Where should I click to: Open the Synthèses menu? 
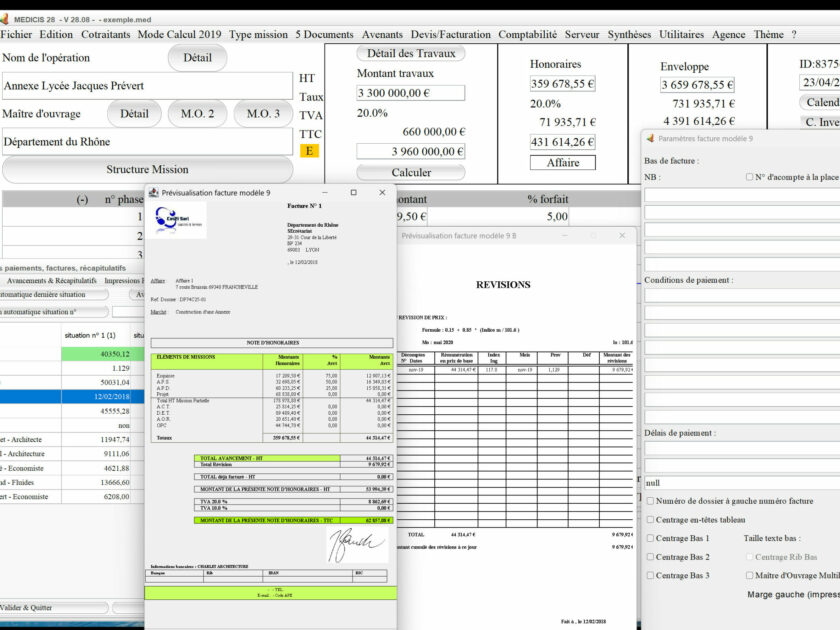[x=629, y=34]
